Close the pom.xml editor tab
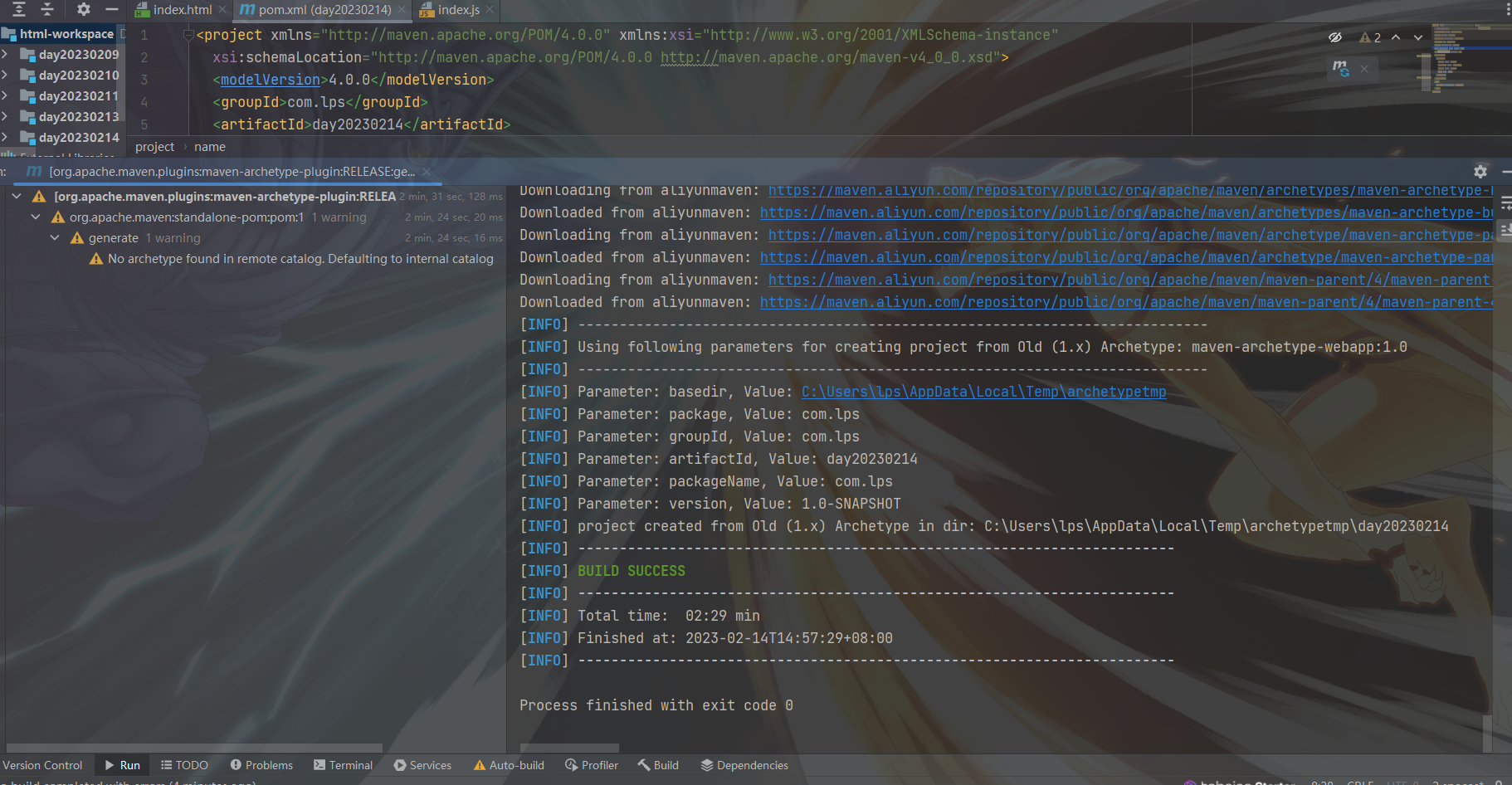The height and width of the screenshot is (785, 1512). pos(402,10)
